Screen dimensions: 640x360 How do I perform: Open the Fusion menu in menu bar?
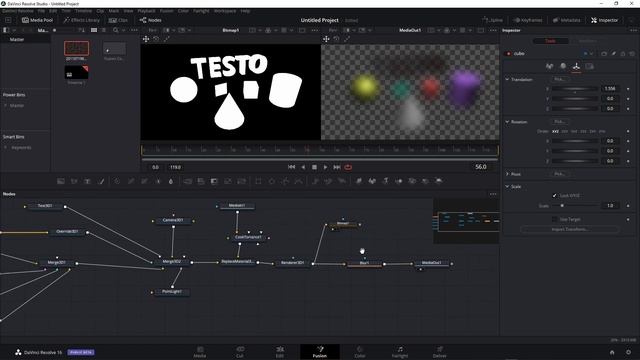point(166,11)
